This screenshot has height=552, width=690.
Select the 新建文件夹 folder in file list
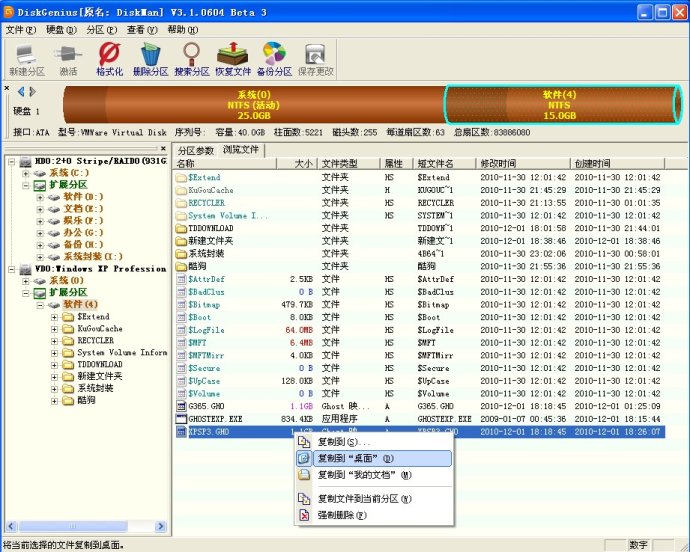coord(211,241)
